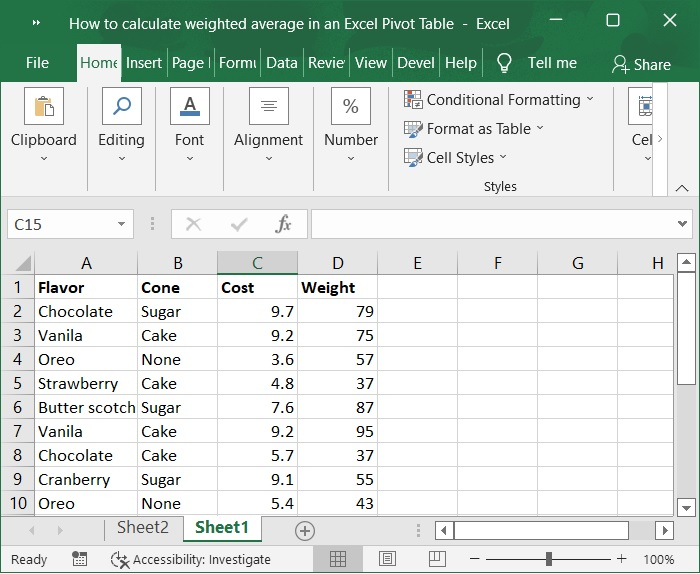Open the Font group icon

pyautogui.click(x=189, y=107)
